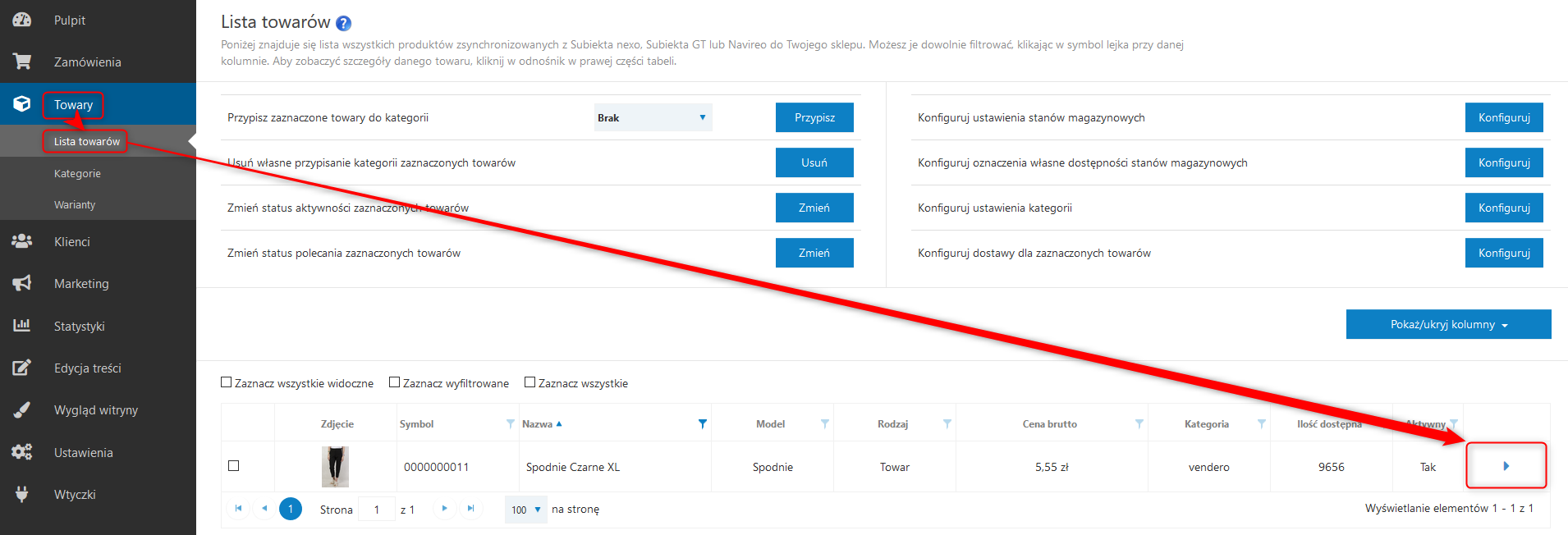This screenshot has height=535, width=1568.
Task: Click the page number input field
Action: point(377,510)
